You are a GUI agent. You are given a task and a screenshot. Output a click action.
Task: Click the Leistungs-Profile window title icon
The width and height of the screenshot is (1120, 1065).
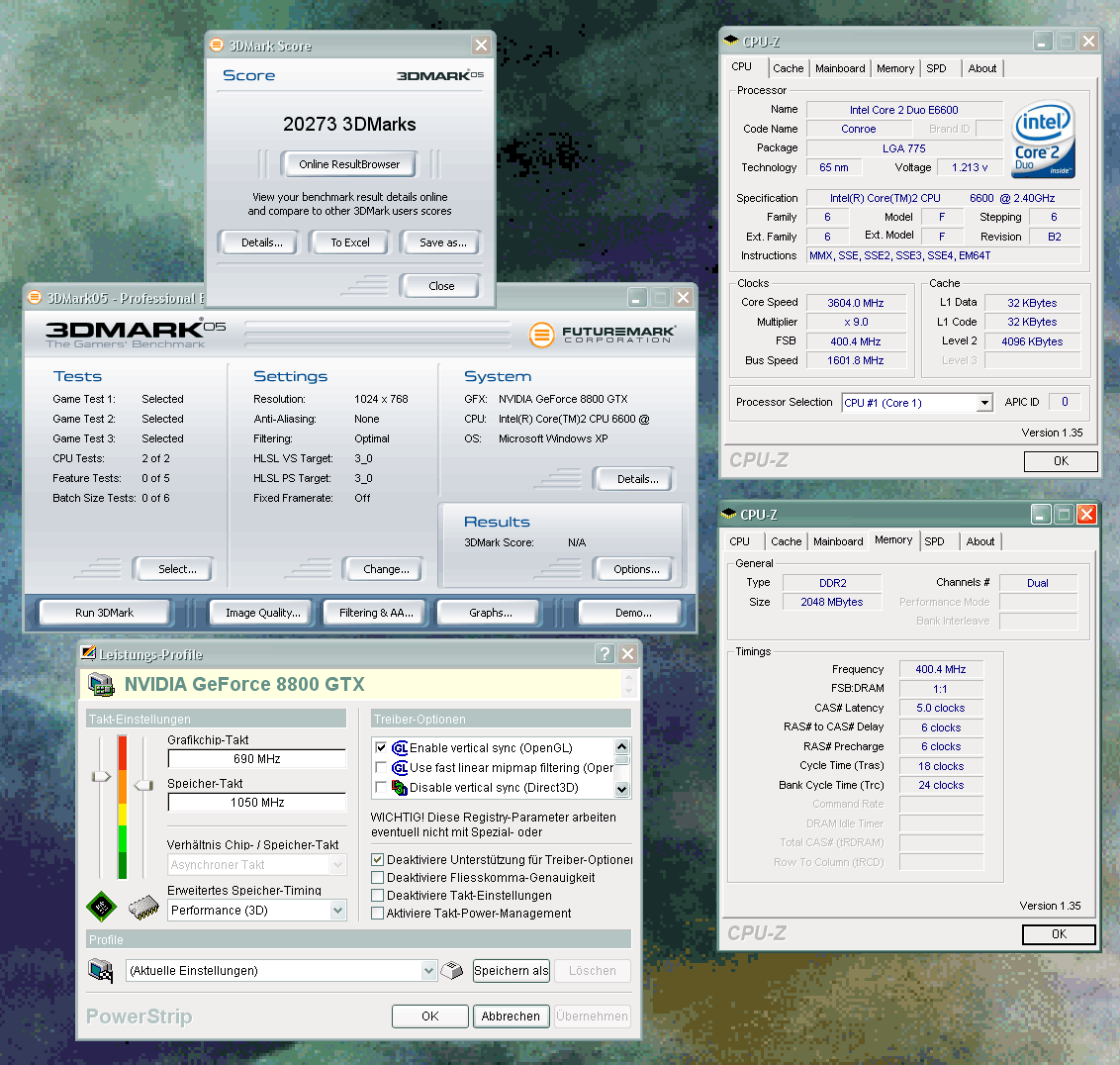click(89, 653)
